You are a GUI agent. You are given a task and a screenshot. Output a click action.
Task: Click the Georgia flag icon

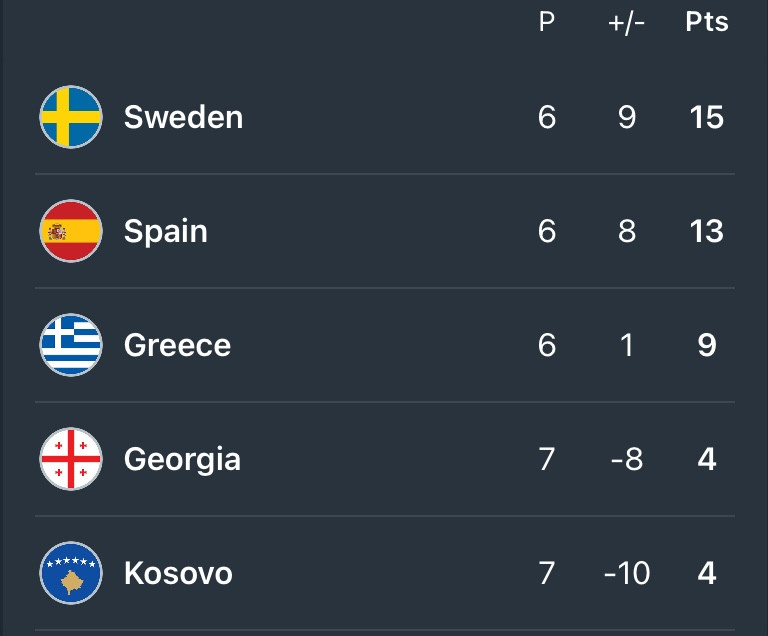coord(71,459)
